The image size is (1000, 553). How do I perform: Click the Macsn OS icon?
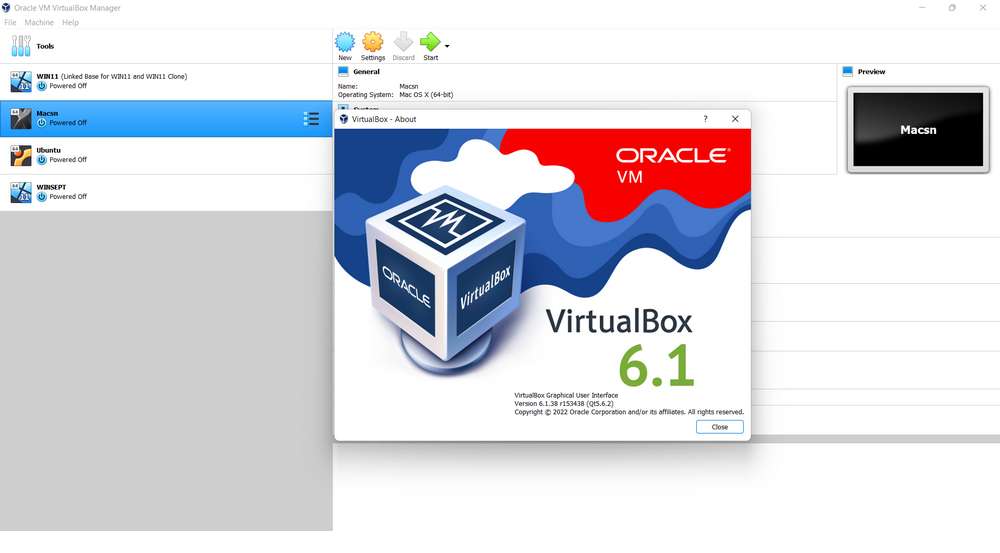tap(21, 119)
